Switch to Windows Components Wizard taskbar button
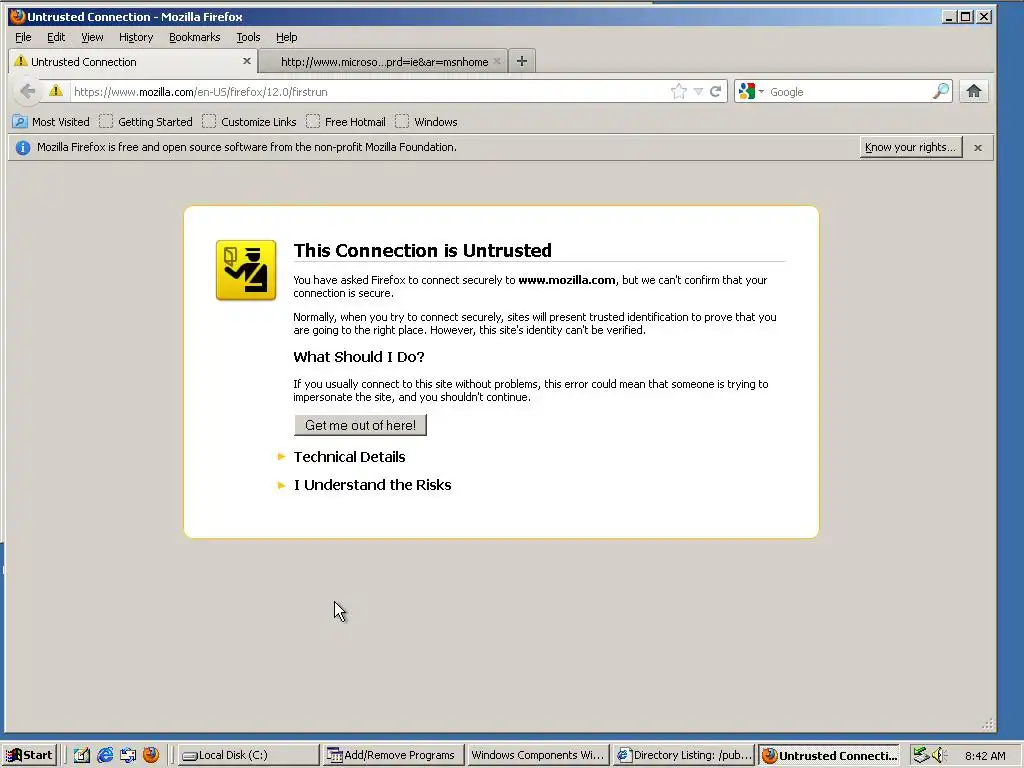Viewport: 1024px width, 768px height. [538, 755]
